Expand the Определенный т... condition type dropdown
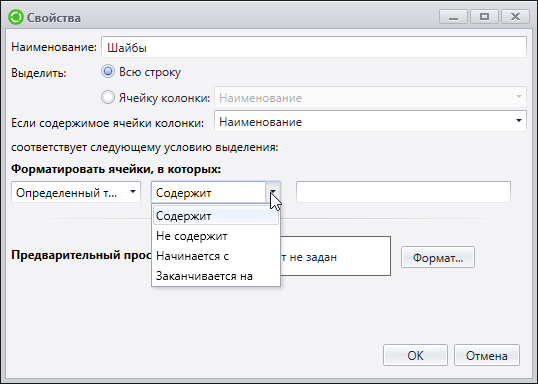The height and width of the screenshot is (384, 538). 76,193
